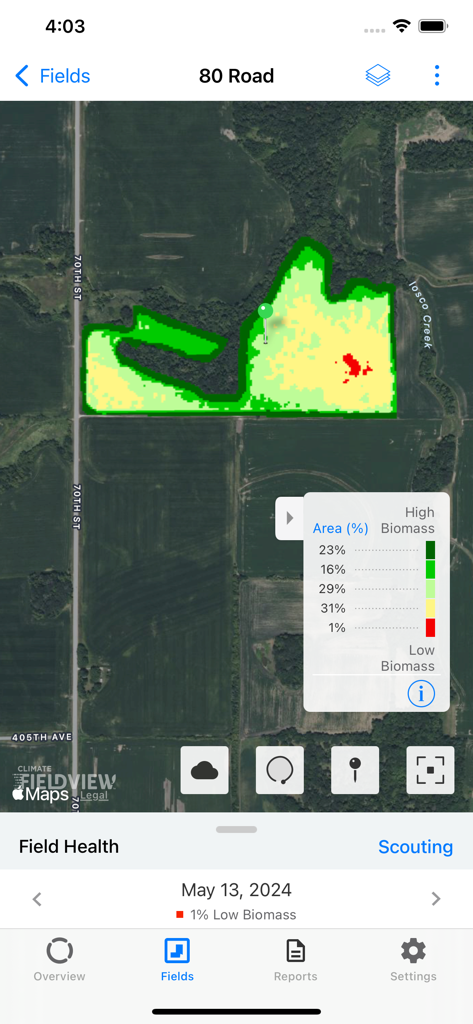Tap the battery status icon
This screenshot has width=473, height=1024.
(433, 26)
